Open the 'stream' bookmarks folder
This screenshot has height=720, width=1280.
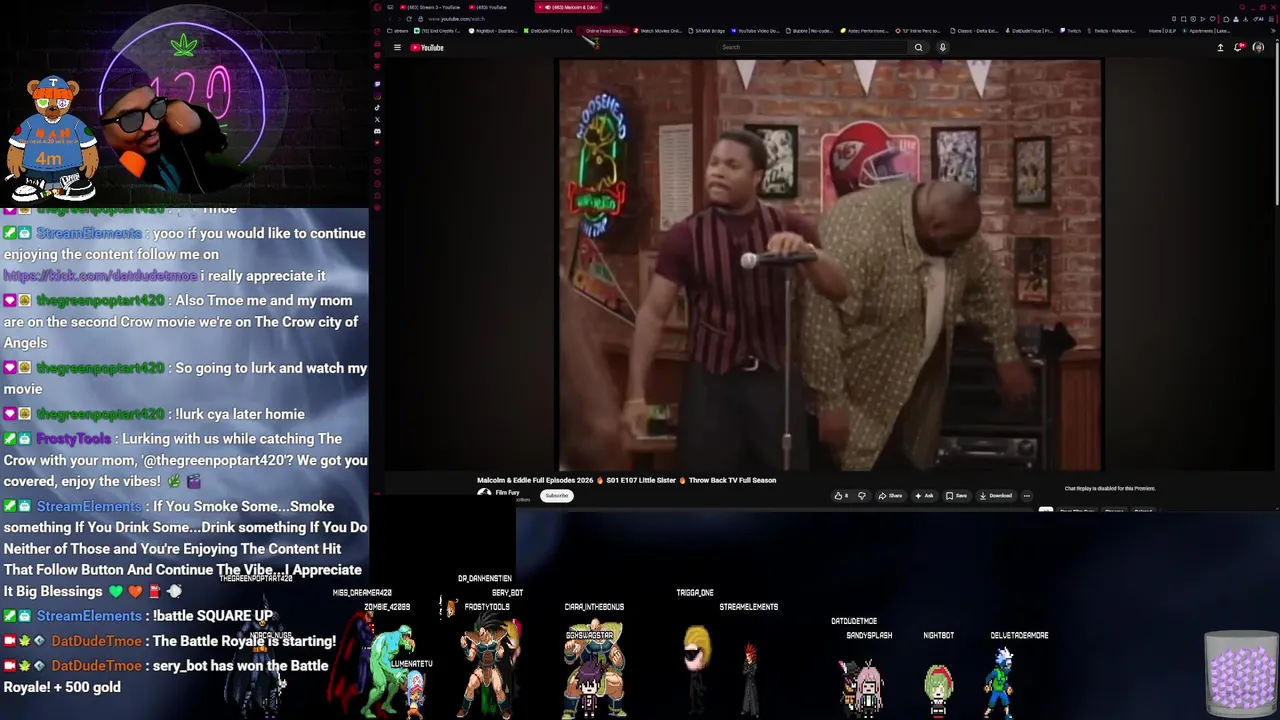[x=398, y=31]
